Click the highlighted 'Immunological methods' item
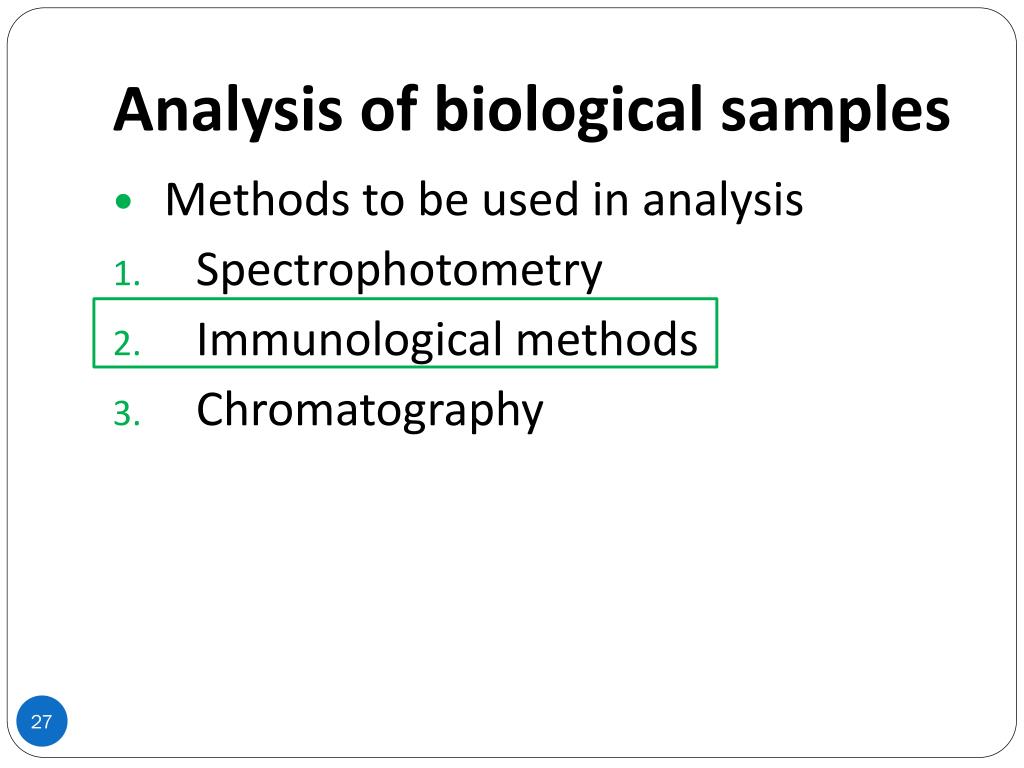The width and height of the screenshot is (1024, 768). tap(447, 339)
